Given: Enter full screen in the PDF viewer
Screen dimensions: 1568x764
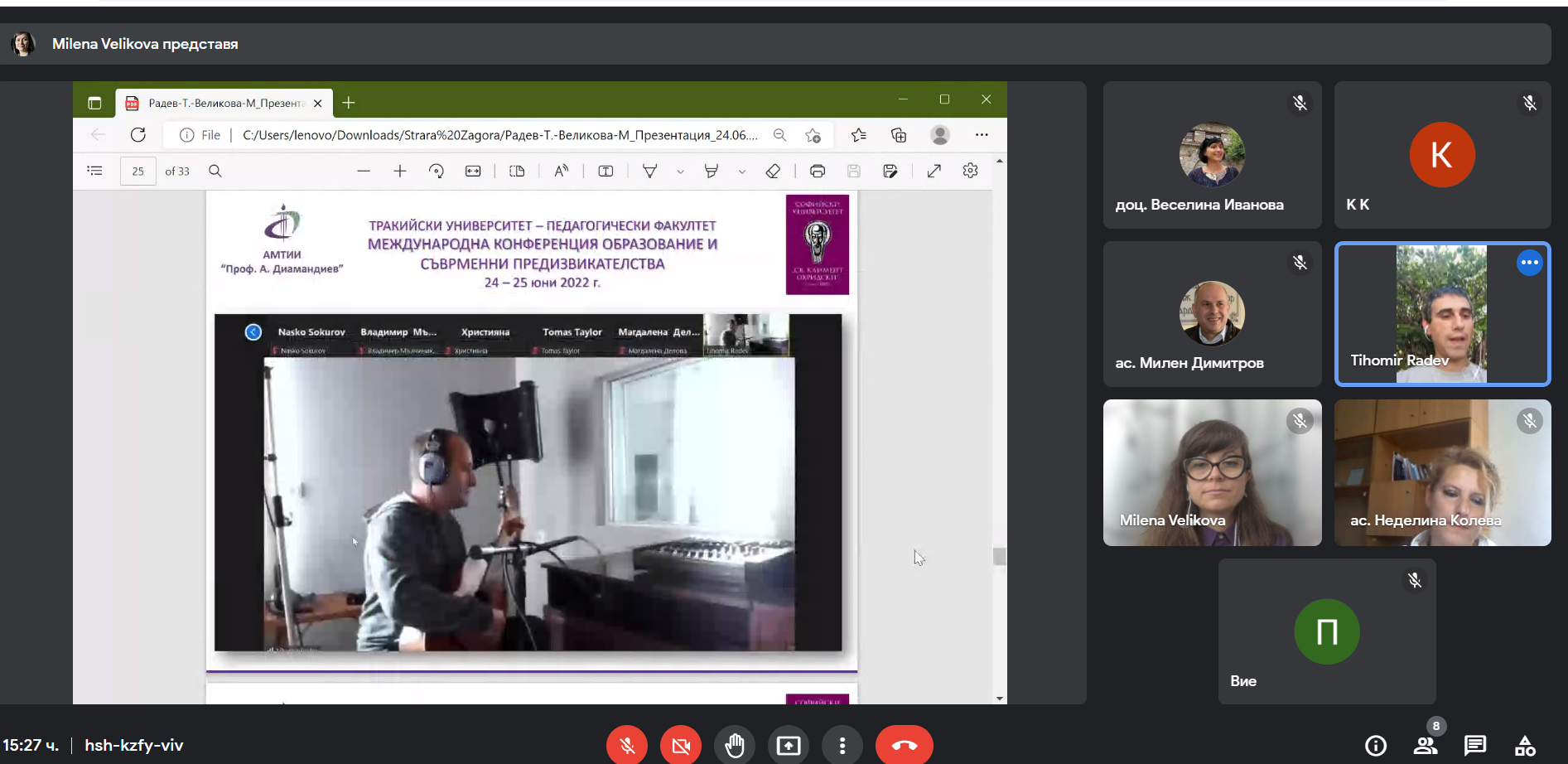Looking at the screenshot, I should (x=934, y=171).
